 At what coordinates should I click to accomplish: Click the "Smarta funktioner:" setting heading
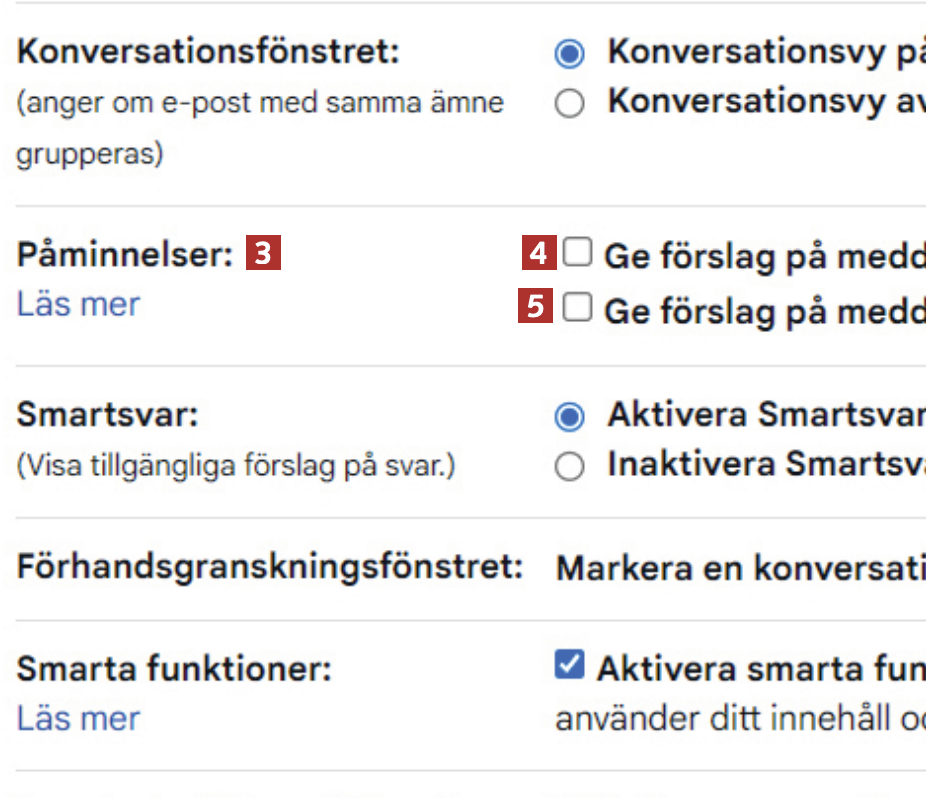pyautogui.click(x=173, y=670)
